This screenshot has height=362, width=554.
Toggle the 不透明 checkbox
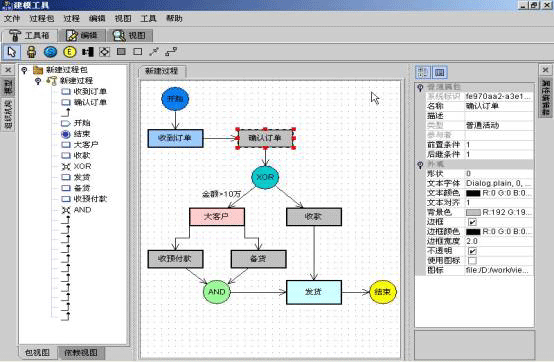[x=472, y=251]
